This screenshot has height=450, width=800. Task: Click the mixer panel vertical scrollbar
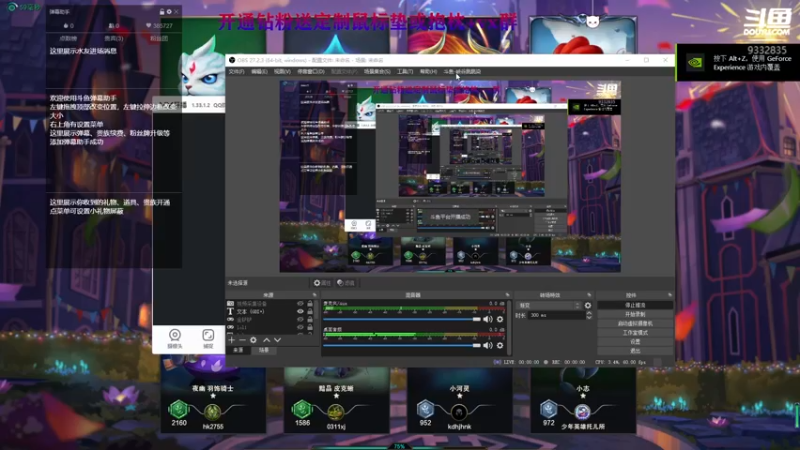click(509, 327)
